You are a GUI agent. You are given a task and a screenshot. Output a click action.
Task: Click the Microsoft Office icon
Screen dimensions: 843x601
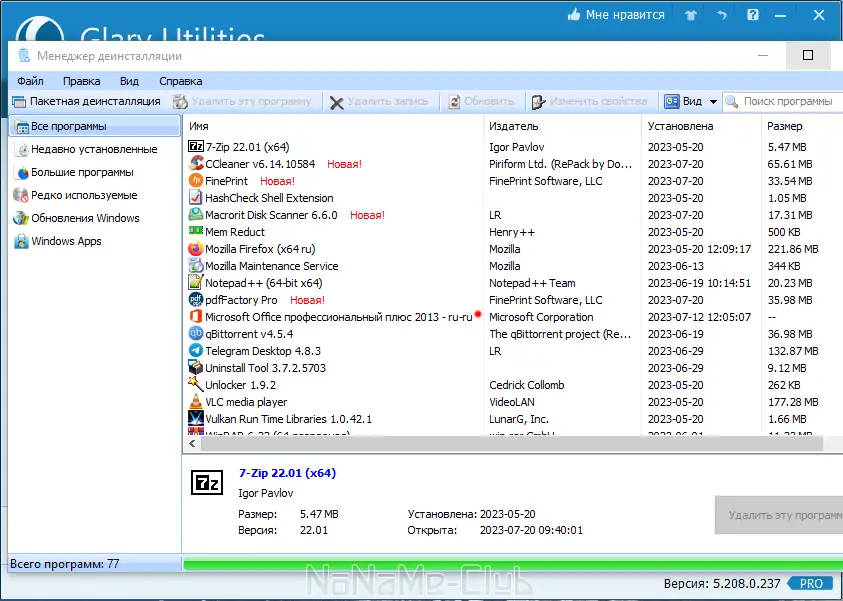point(196,317)
